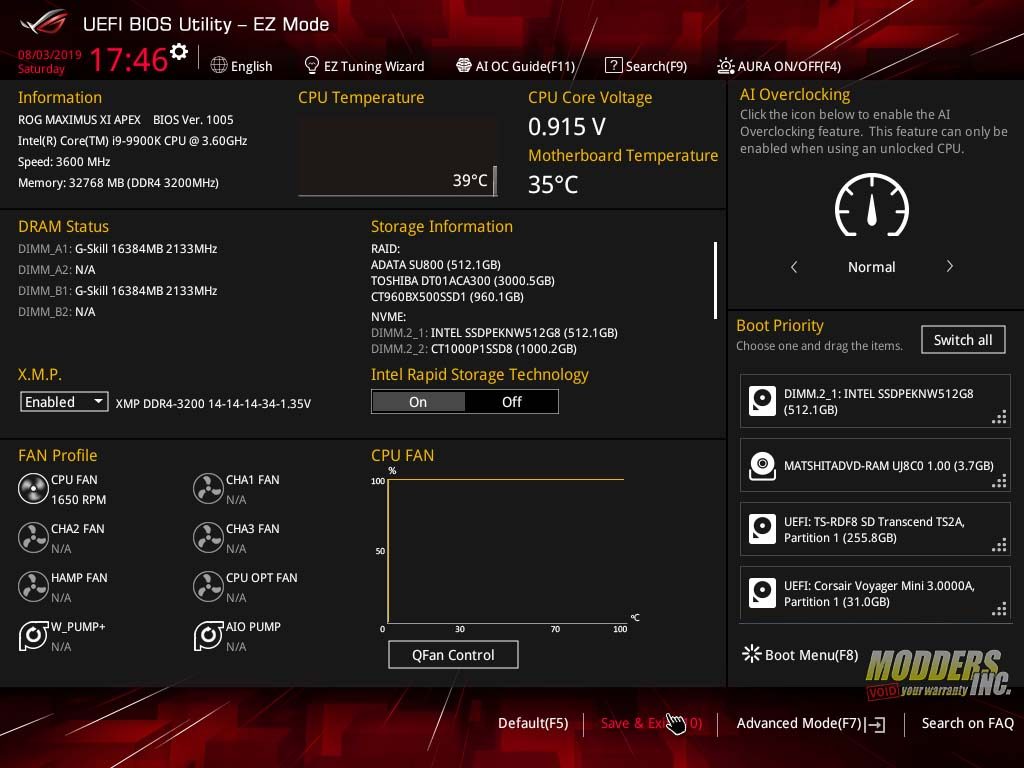
Task: Click the CT1000P1SSD8 NVME entry
Action: coord(473,349)
